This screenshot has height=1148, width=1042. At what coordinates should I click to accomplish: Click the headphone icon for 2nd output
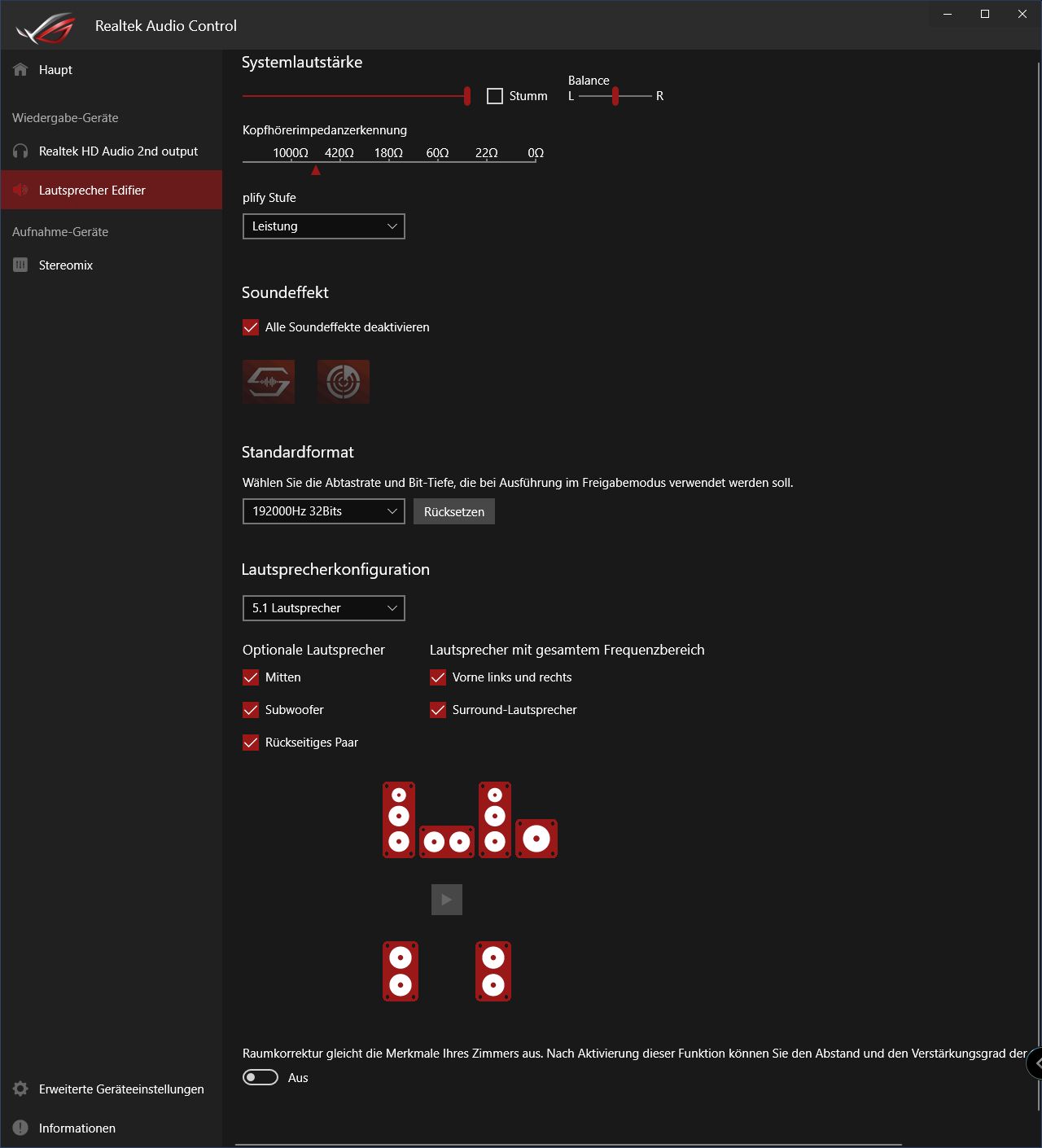20,151
